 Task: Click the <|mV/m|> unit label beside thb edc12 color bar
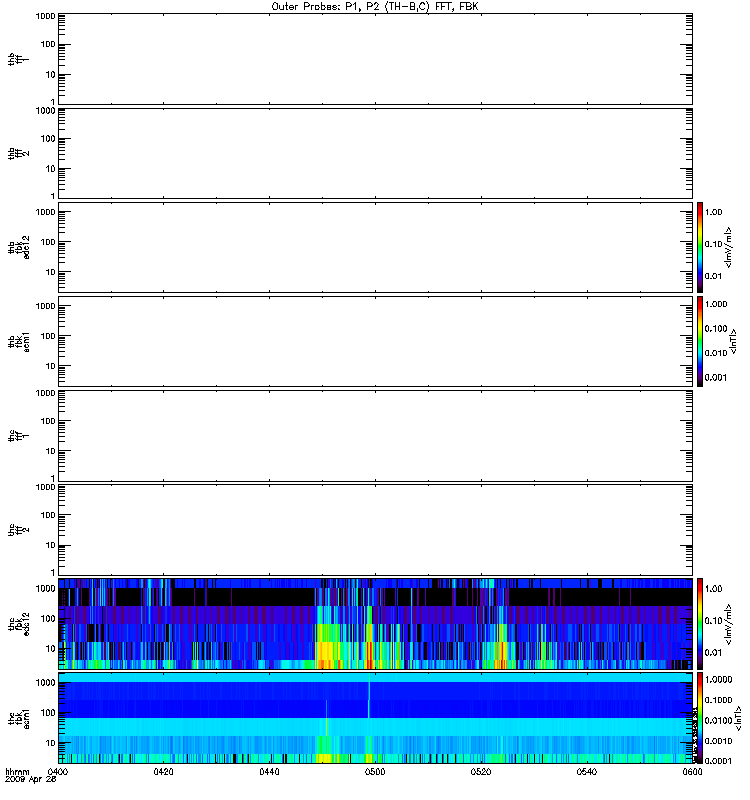[729, 247]
